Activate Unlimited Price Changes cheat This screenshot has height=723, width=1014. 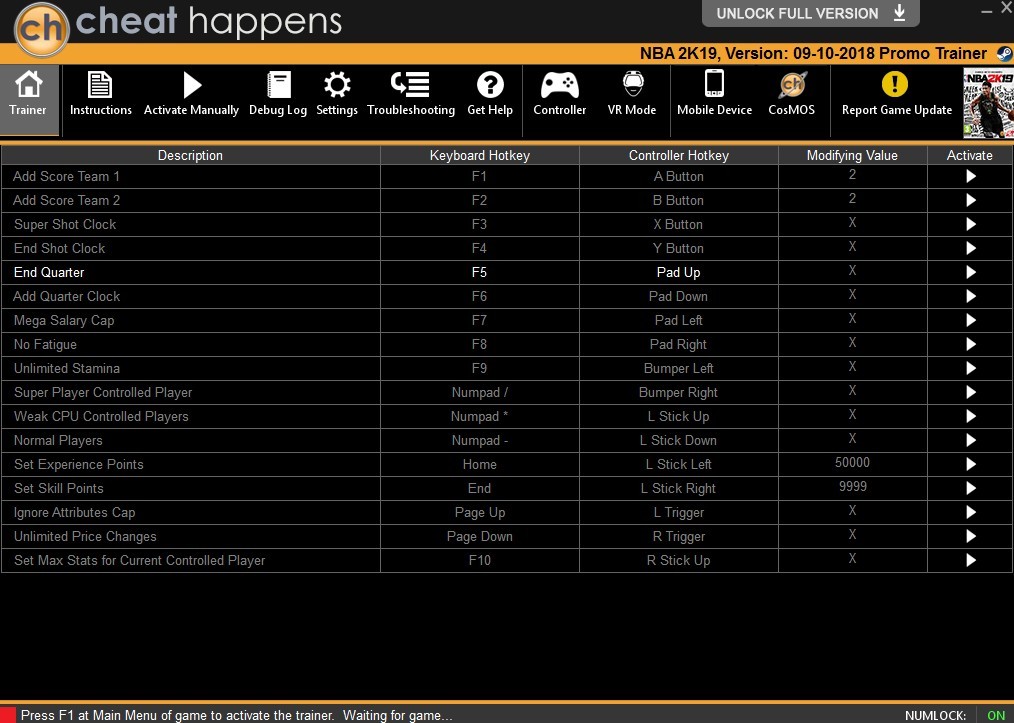(970, 536)
